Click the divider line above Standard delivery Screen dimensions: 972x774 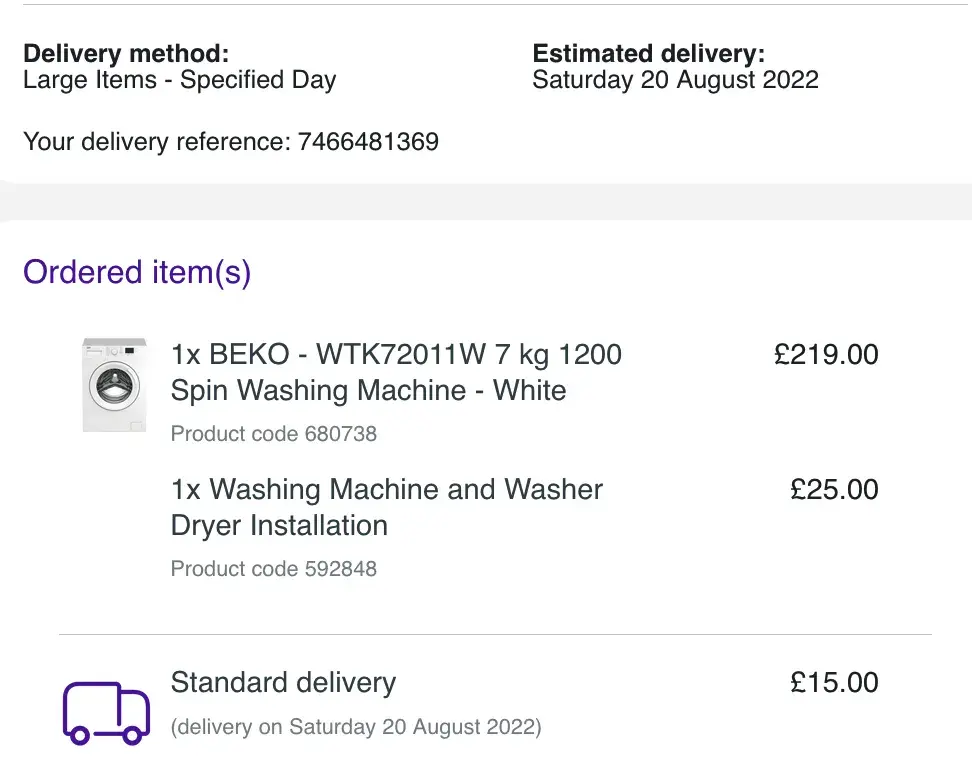(x=495, y=634)
